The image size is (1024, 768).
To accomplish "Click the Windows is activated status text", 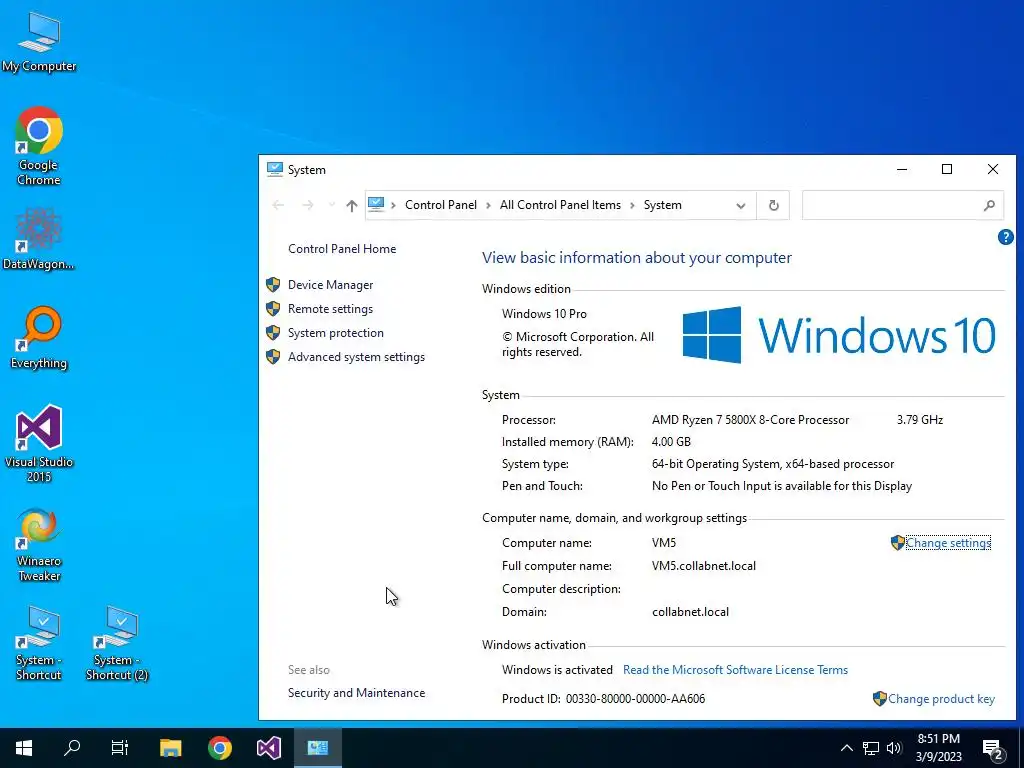I will 557,670.
